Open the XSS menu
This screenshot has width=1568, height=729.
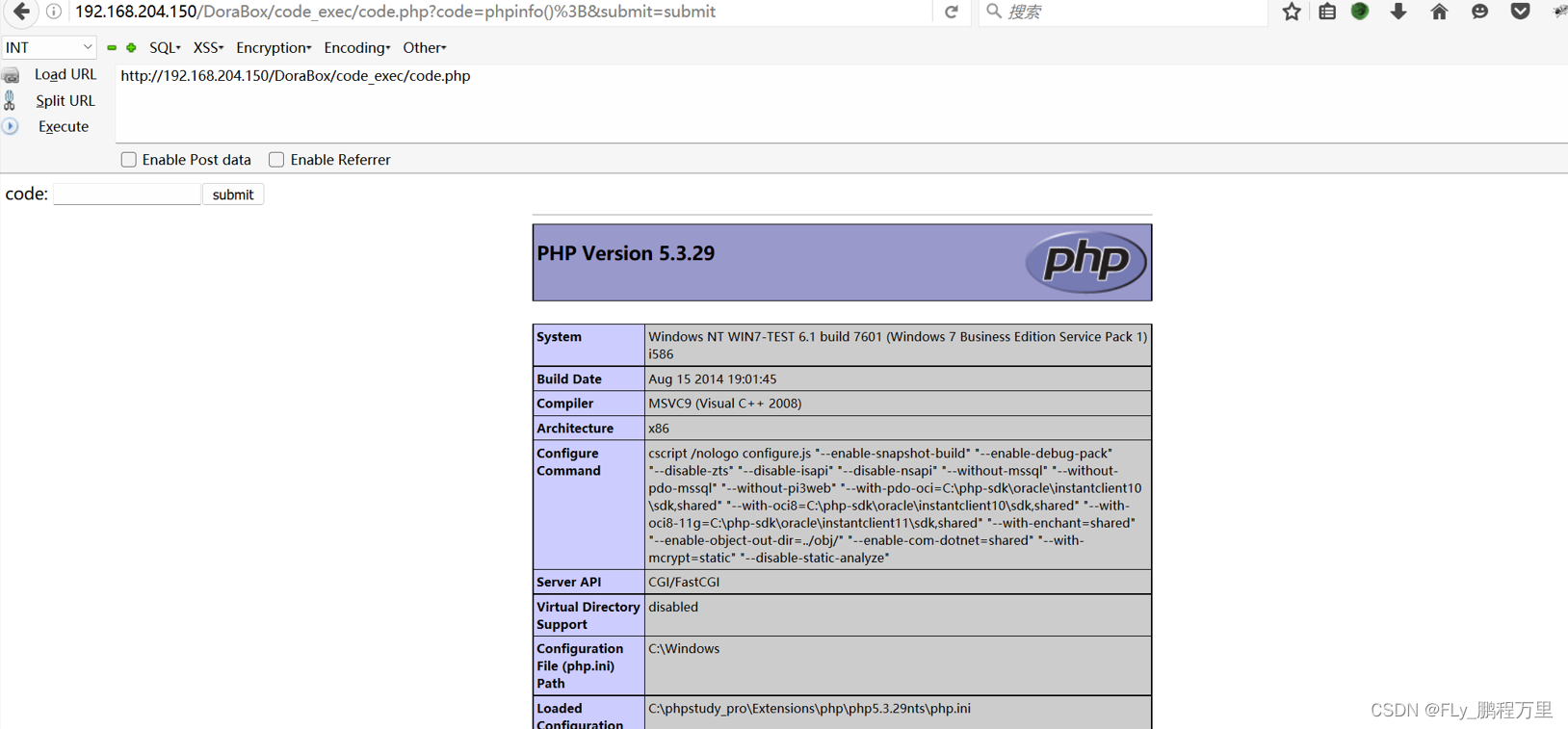[208, 47]
